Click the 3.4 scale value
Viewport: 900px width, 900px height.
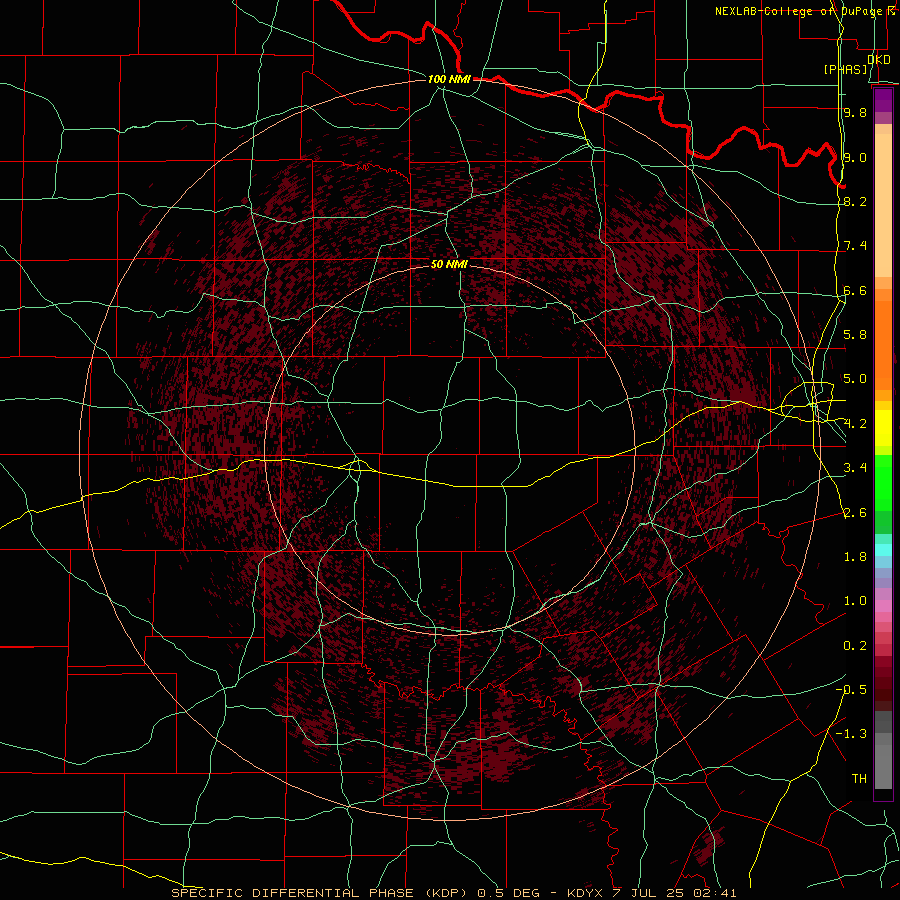pyautogui.click(x=855, y=468)
